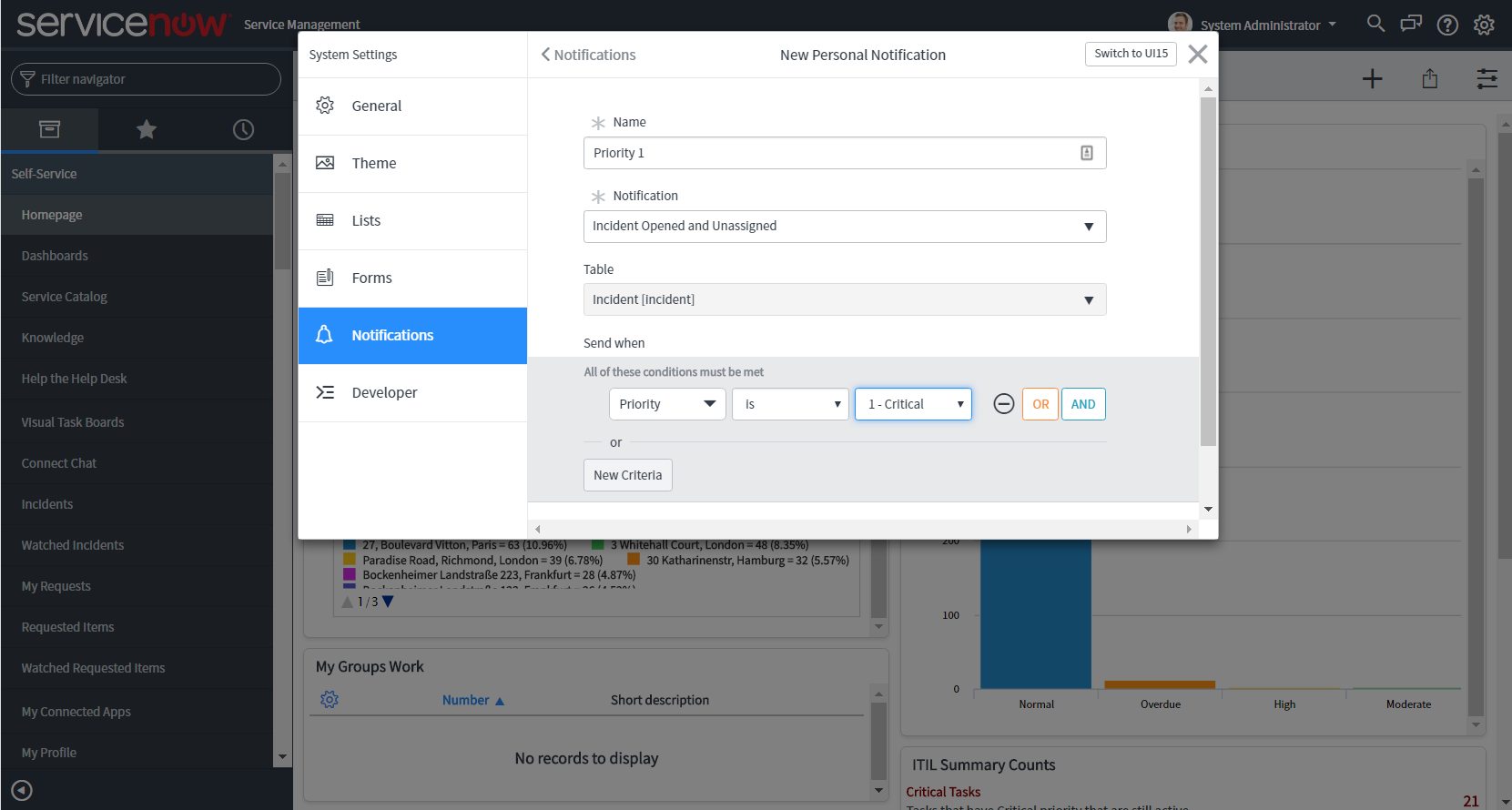Click Theme picture icon
1512x810 pixels.
pos(325,163)
